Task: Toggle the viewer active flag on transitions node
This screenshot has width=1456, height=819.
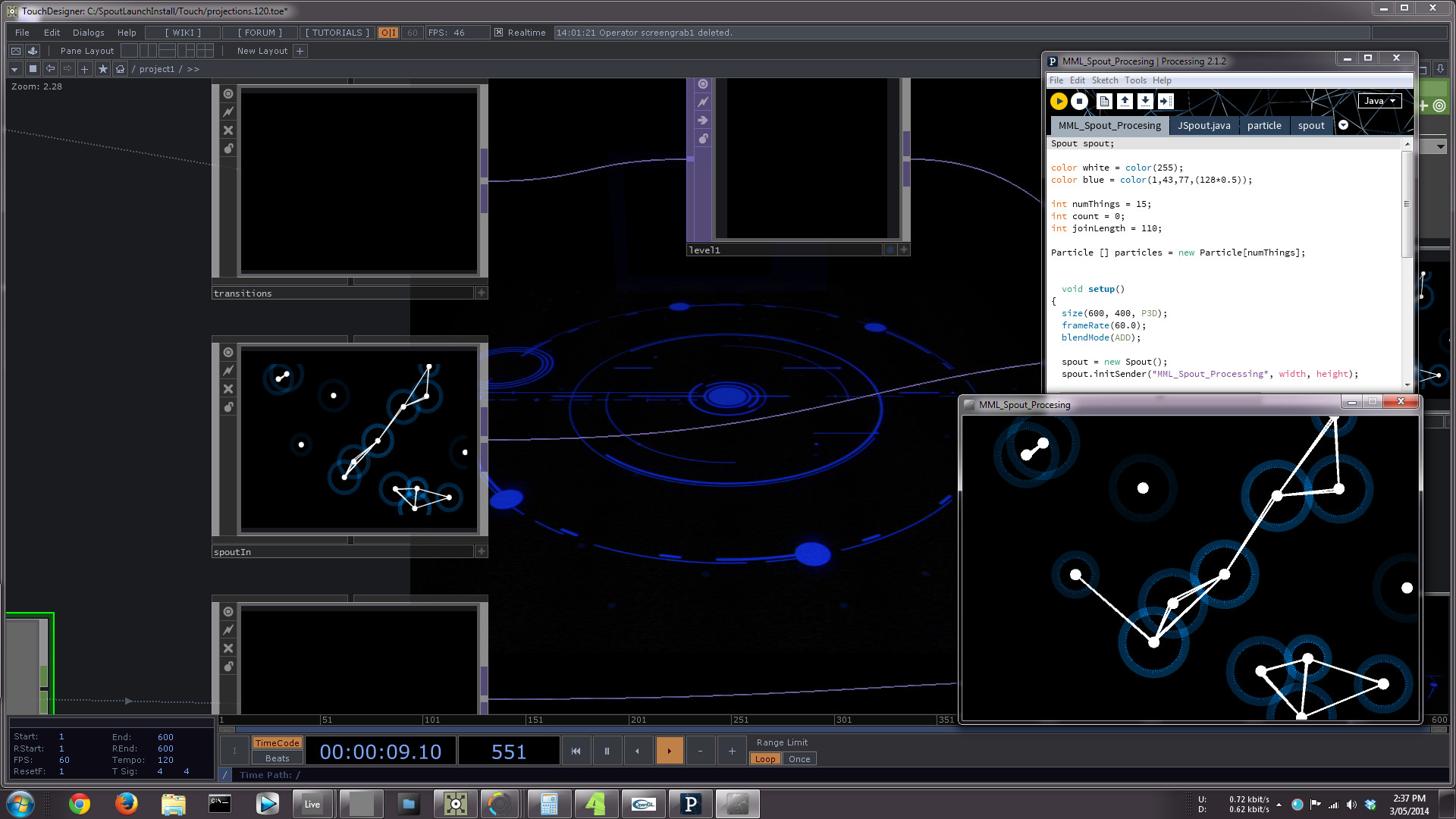Action: (228, 94)
